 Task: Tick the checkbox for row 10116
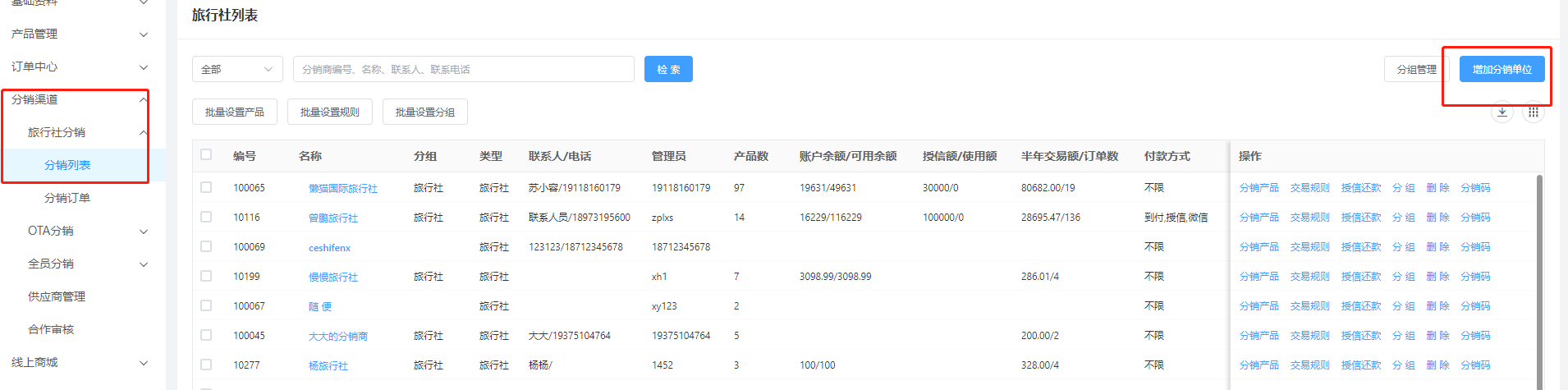(206, 217)
